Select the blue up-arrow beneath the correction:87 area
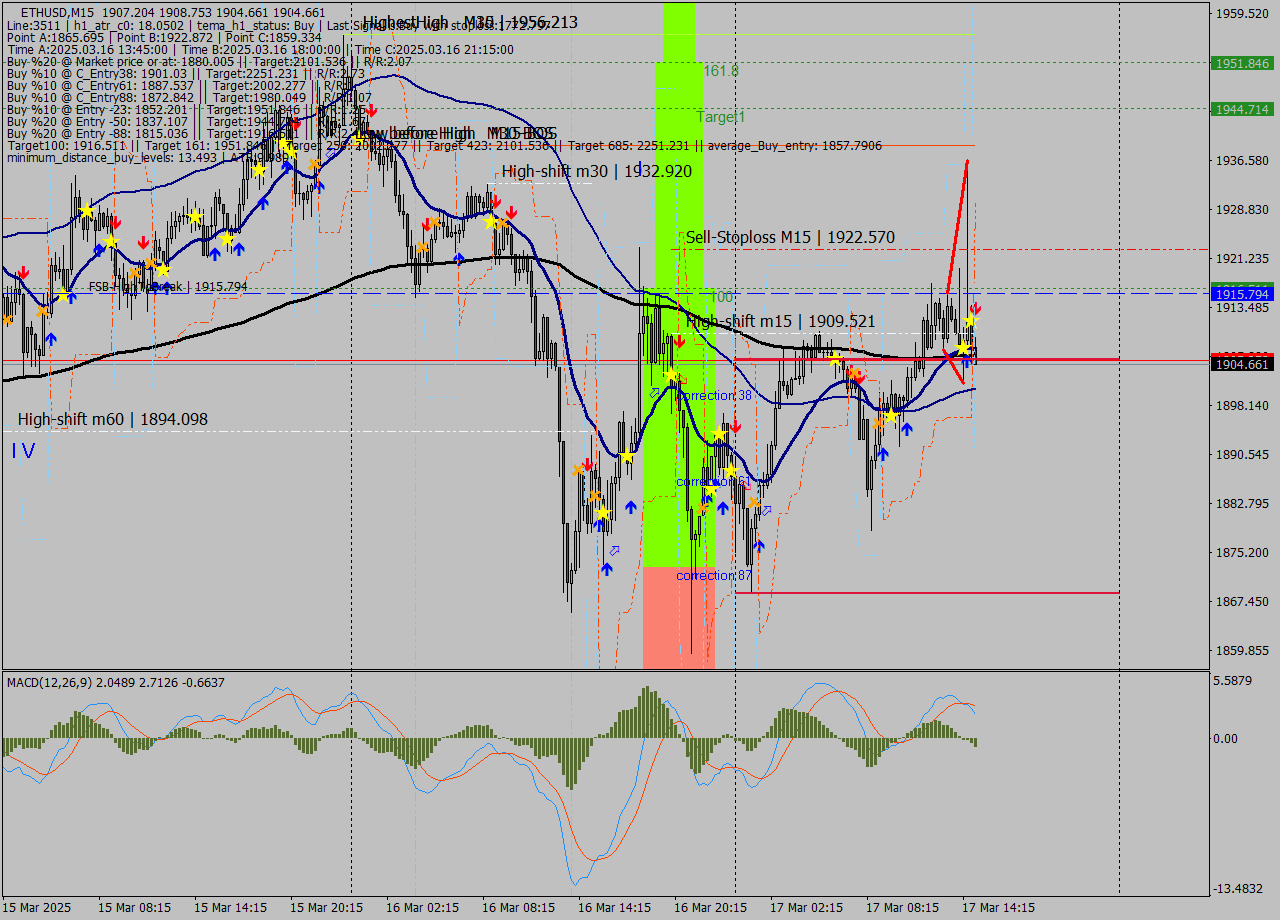The width and height of the screenshot is (1280, 920). coord(759,545)
